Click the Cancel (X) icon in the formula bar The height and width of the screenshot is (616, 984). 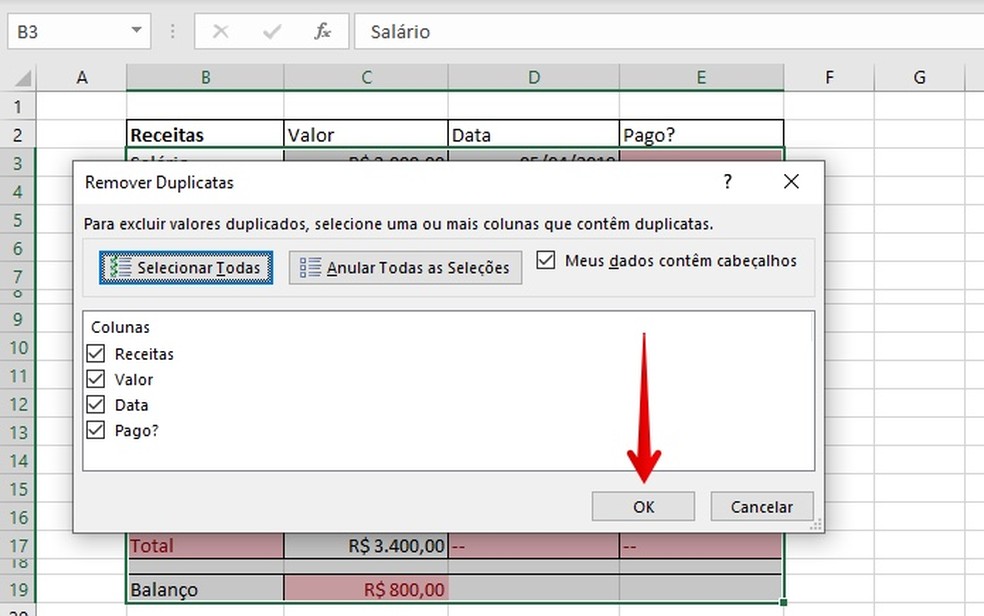(x=222, y=31)
